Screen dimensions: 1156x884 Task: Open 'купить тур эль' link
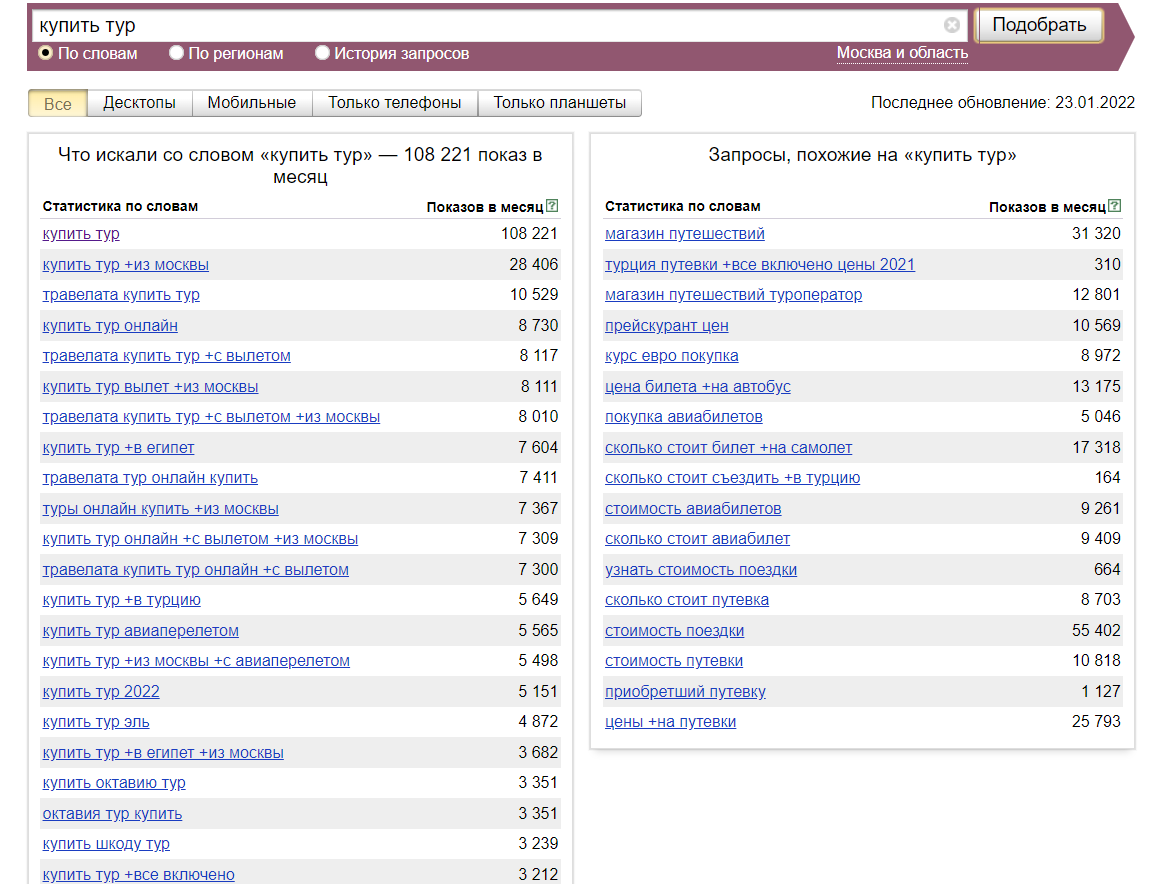pos(96,723)
